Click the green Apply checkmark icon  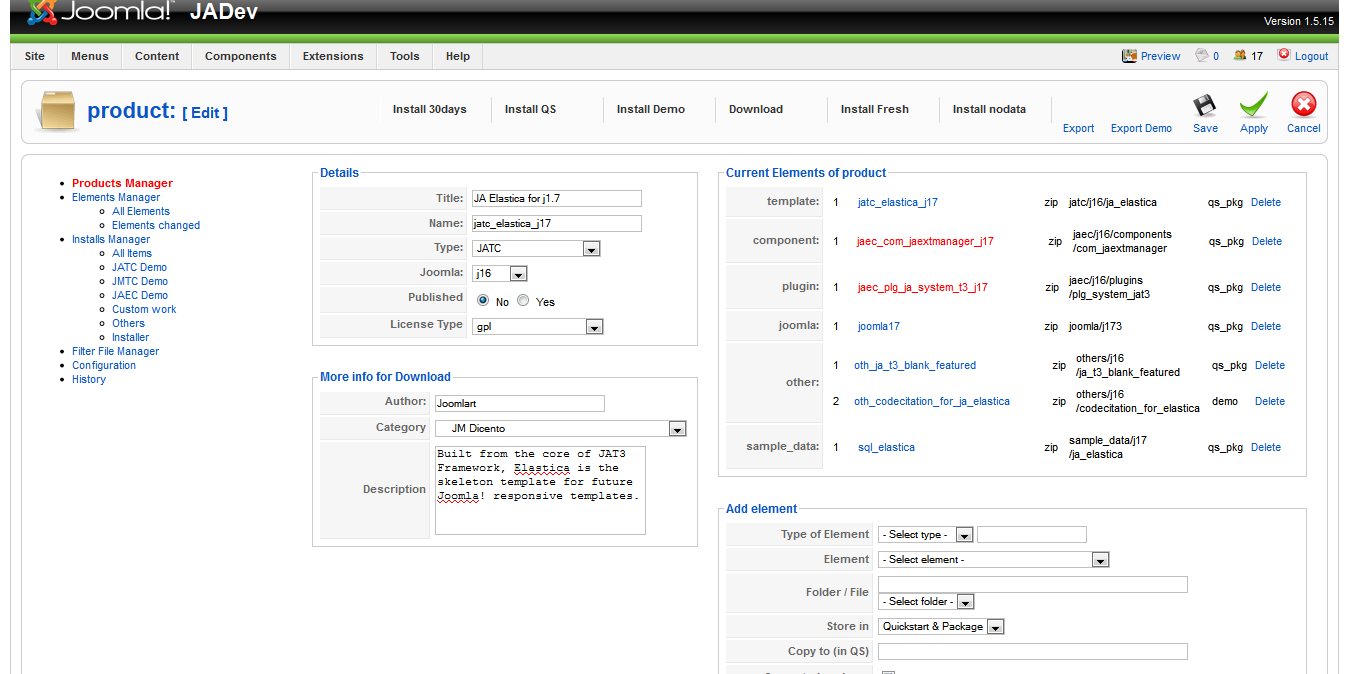[x=1254, y=105]
